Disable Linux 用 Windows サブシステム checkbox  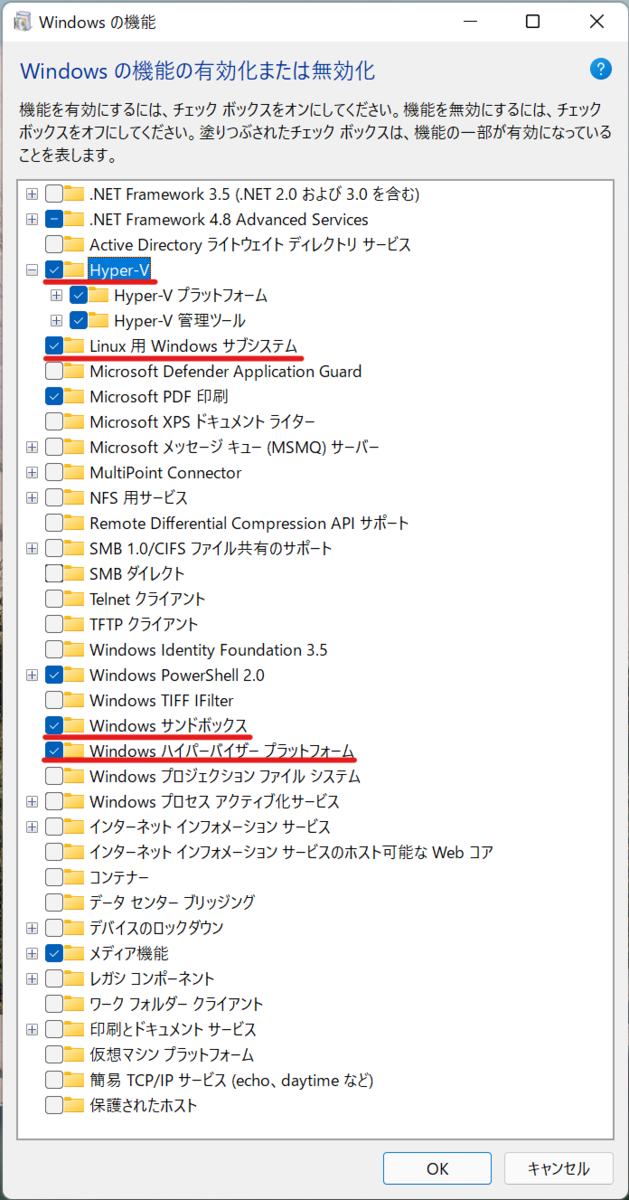pyautogui.click(x=54, y=346)
